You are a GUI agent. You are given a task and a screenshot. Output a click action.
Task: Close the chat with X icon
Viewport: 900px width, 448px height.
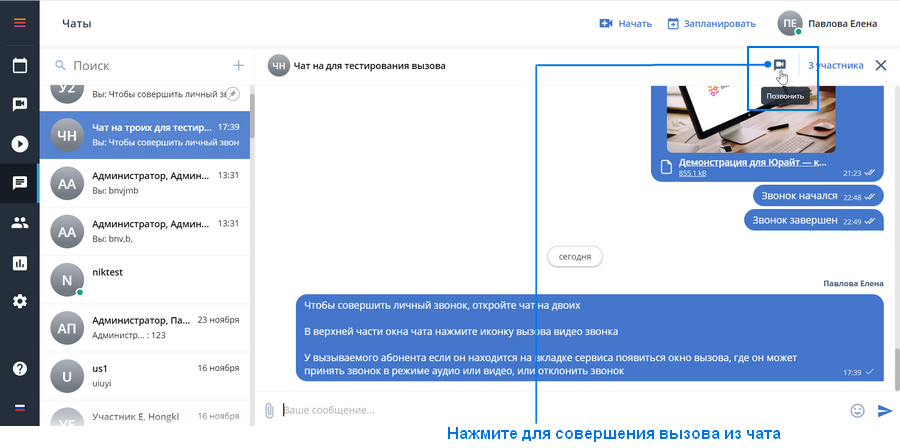(880, 65)
